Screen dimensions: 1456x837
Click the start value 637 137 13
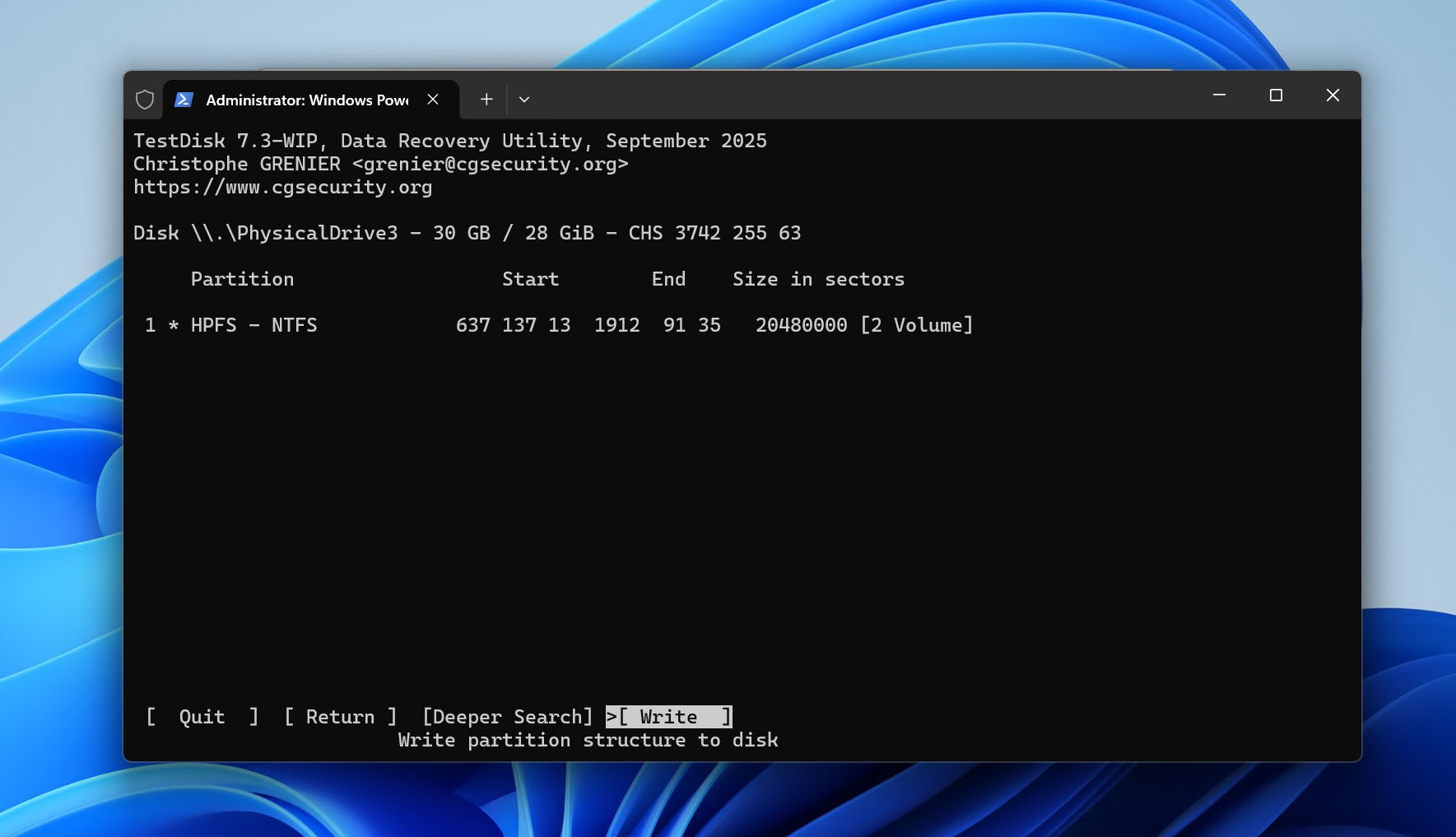tap(514, 325)
